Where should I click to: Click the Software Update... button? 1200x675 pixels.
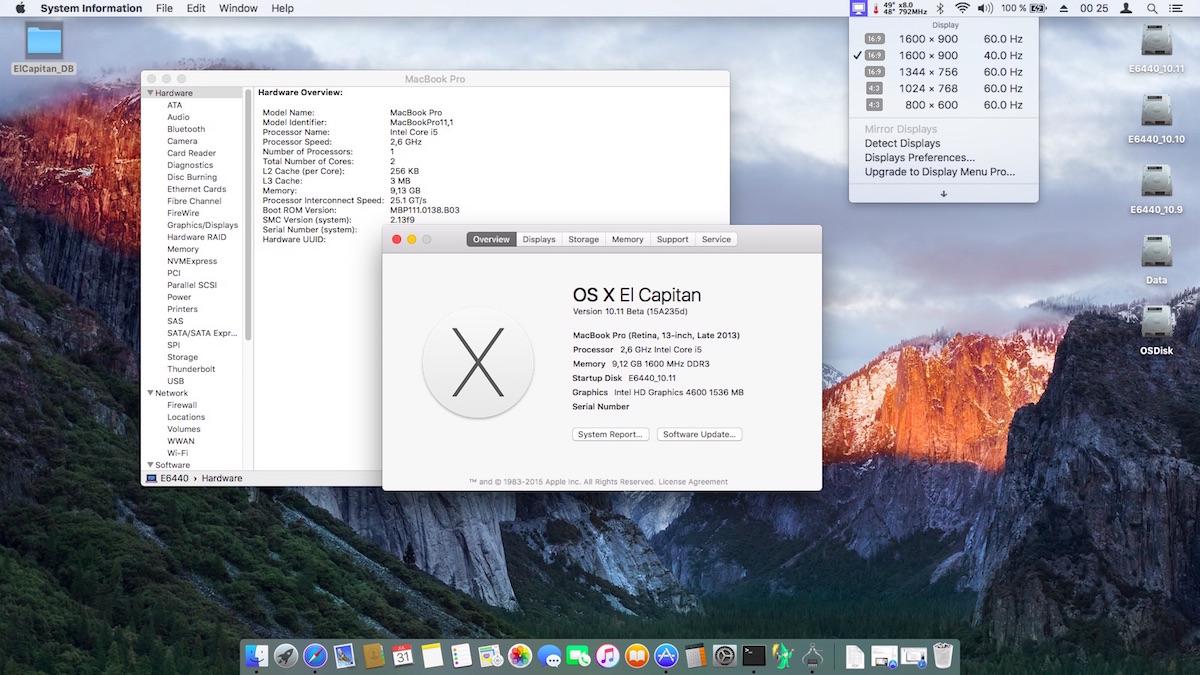[x=699, y=434]
